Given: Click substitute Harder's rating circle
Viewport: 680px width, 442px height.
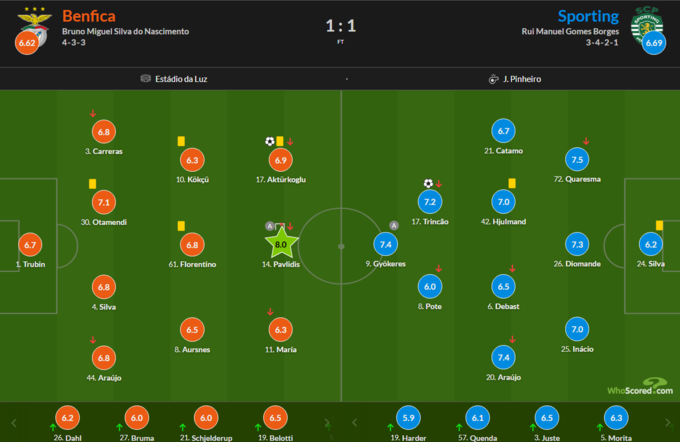Looking at the screenshot, I should 408,418.
